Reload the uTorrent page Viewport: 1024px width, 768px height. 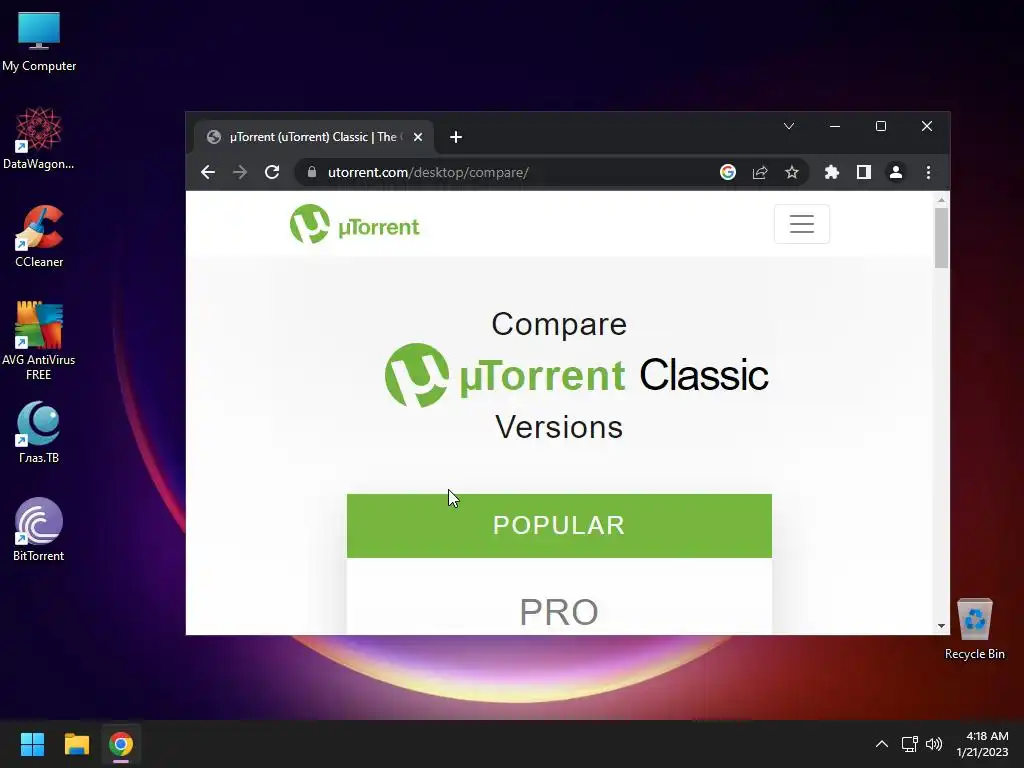click(272, 172)
